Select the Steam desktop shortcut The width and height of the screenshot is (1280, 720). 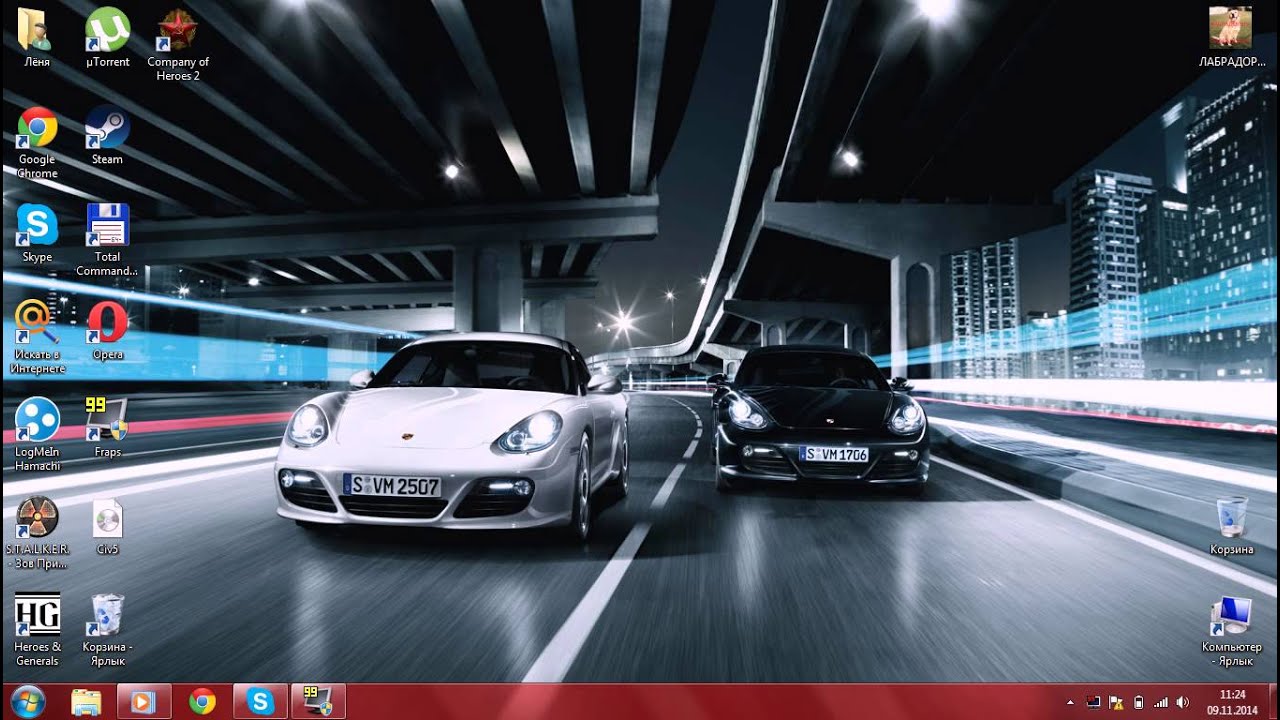tap(107, 136)
